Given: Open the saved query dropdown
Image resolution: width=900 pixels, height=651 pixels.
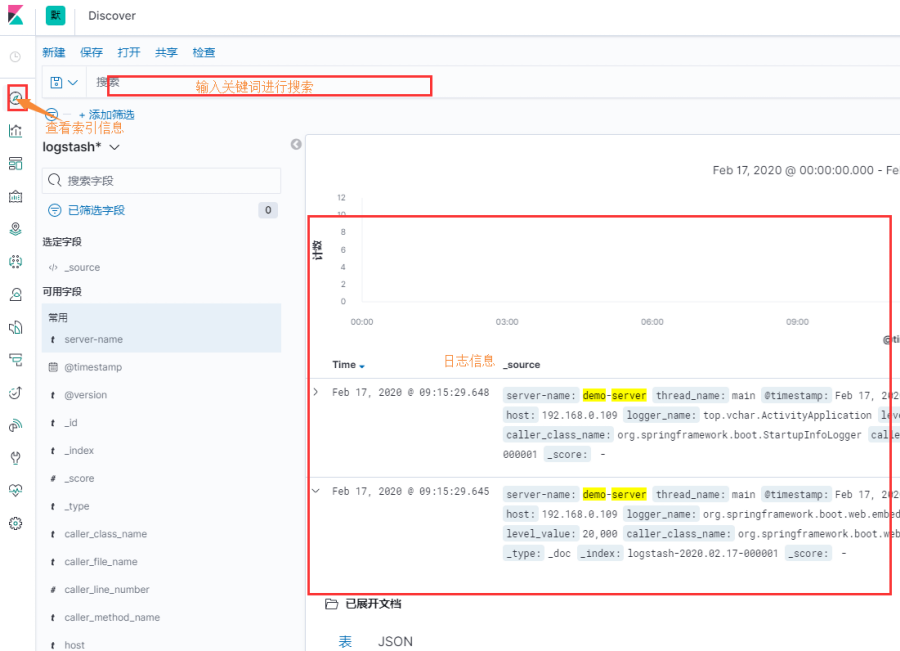Looking at the screenshot, I should coord(64,83).
